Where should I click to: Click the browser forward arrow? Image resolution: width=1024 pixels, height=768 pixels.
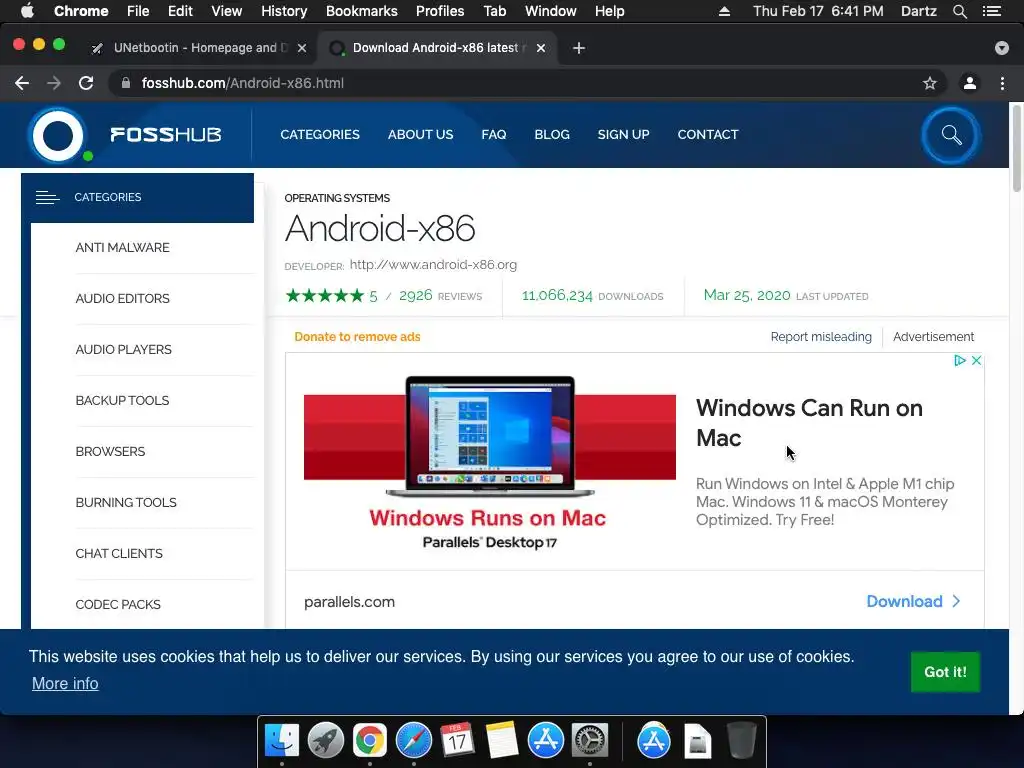tap(54, 83)
